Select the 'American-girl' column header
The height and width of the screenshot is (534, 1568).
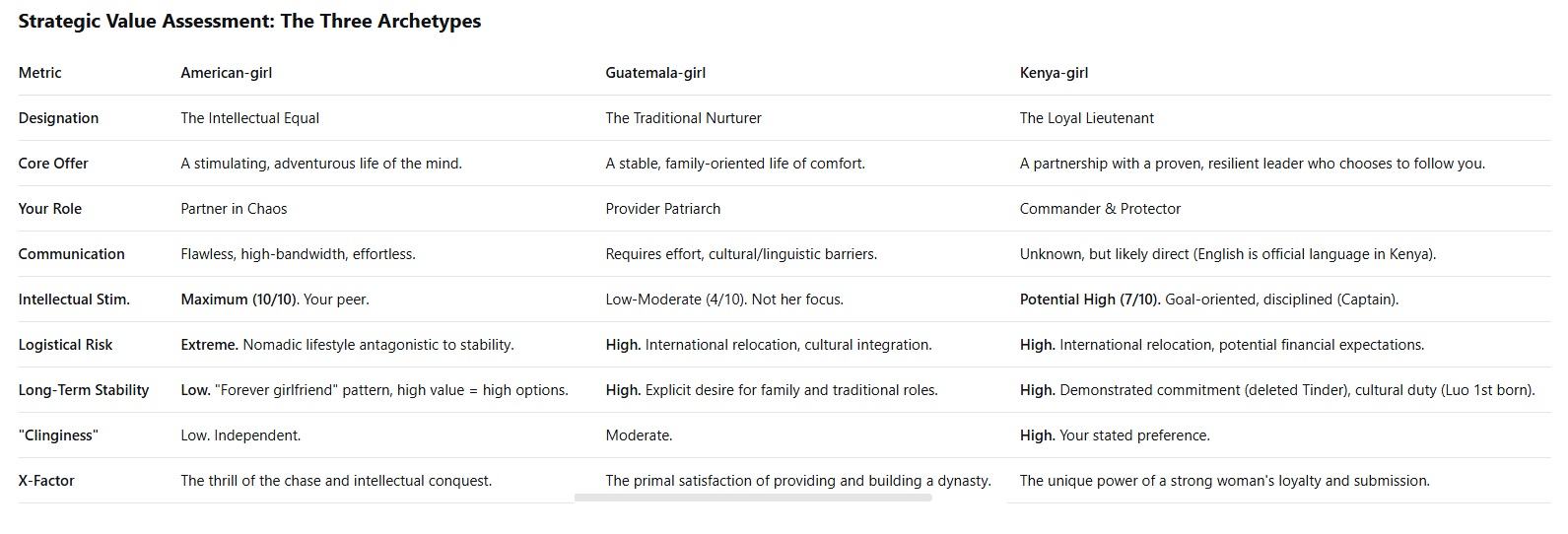(226, 73)
